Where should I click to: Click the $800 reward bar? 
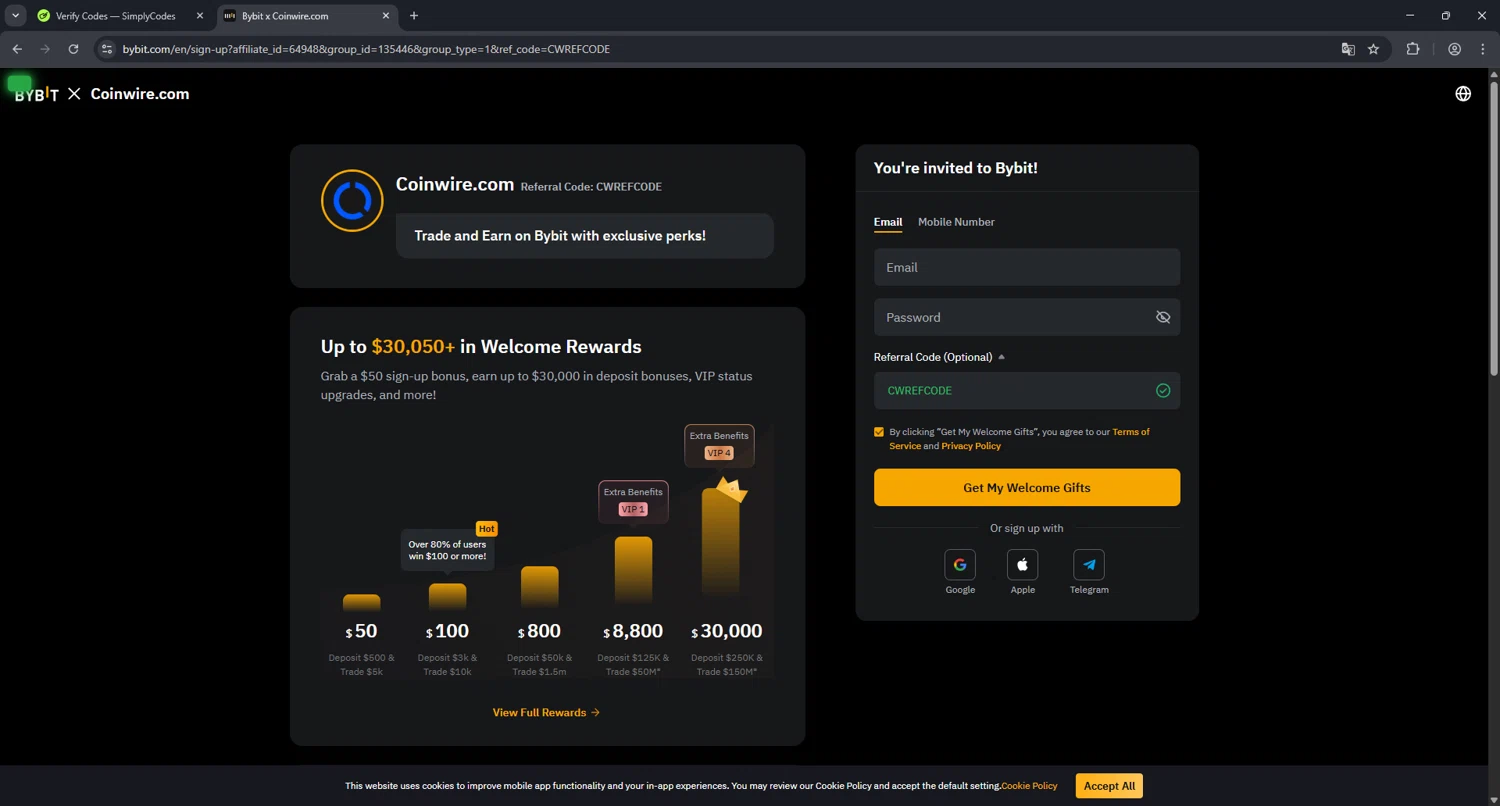pos(540,588)
